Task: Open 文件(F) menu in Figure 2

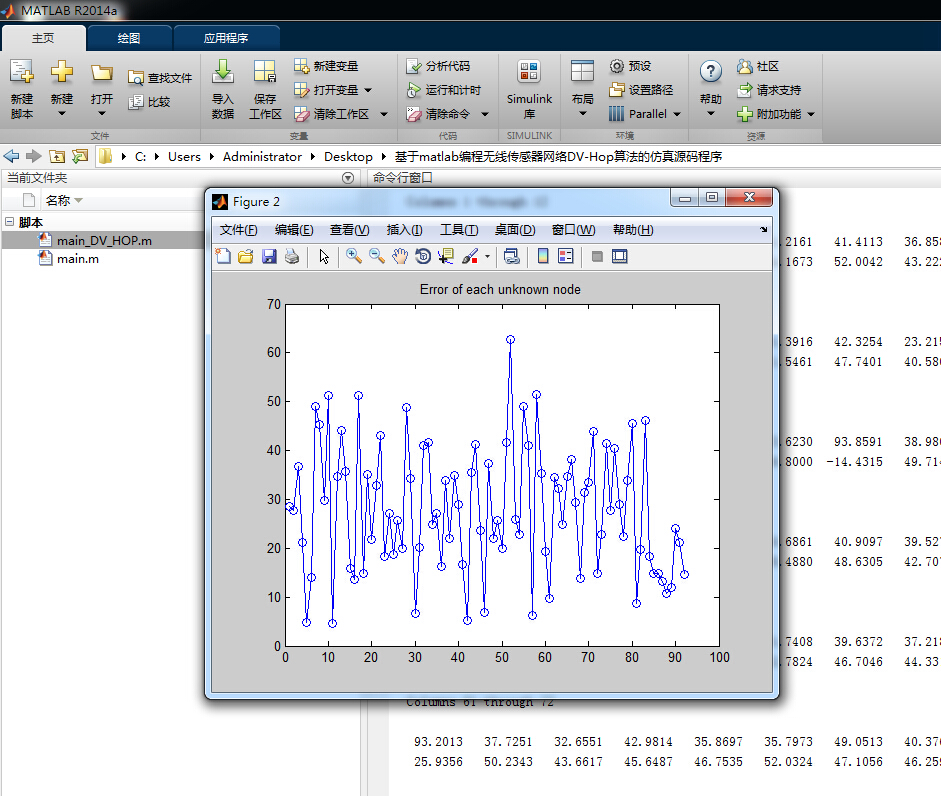Action: [238, 230]
